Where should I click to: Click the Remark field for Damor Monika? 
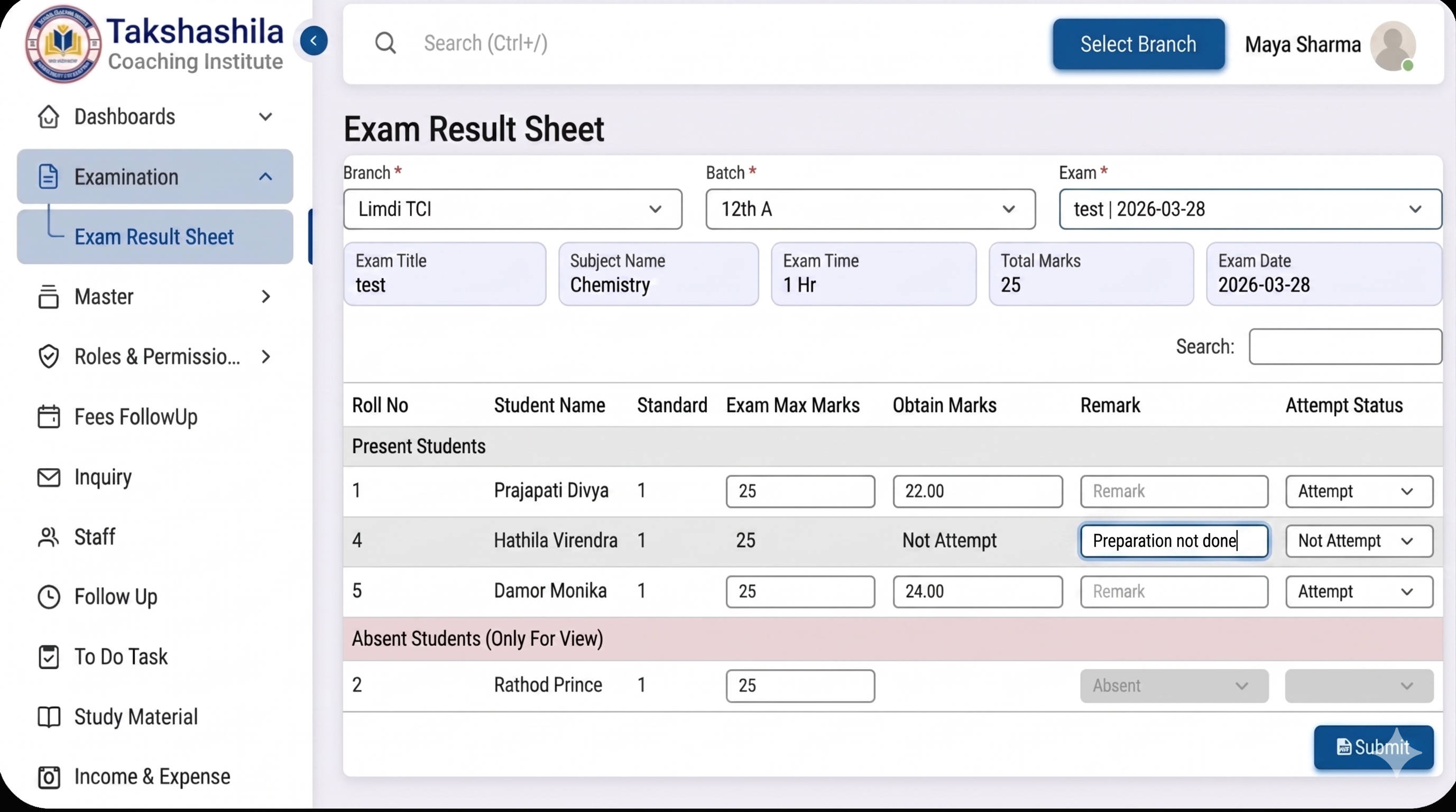(1174, 592)
